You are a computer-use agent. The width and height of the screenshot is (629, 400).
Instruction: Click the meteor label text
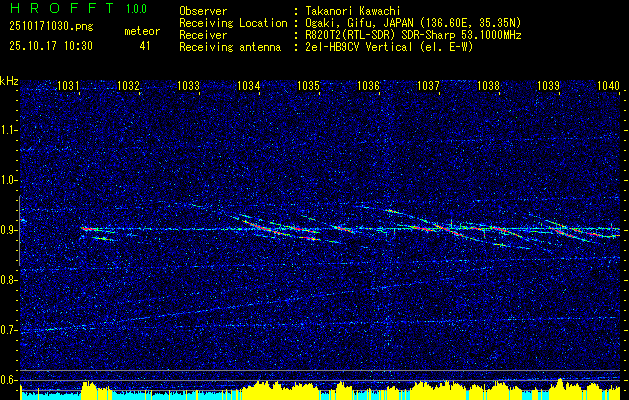coord(142,32)
